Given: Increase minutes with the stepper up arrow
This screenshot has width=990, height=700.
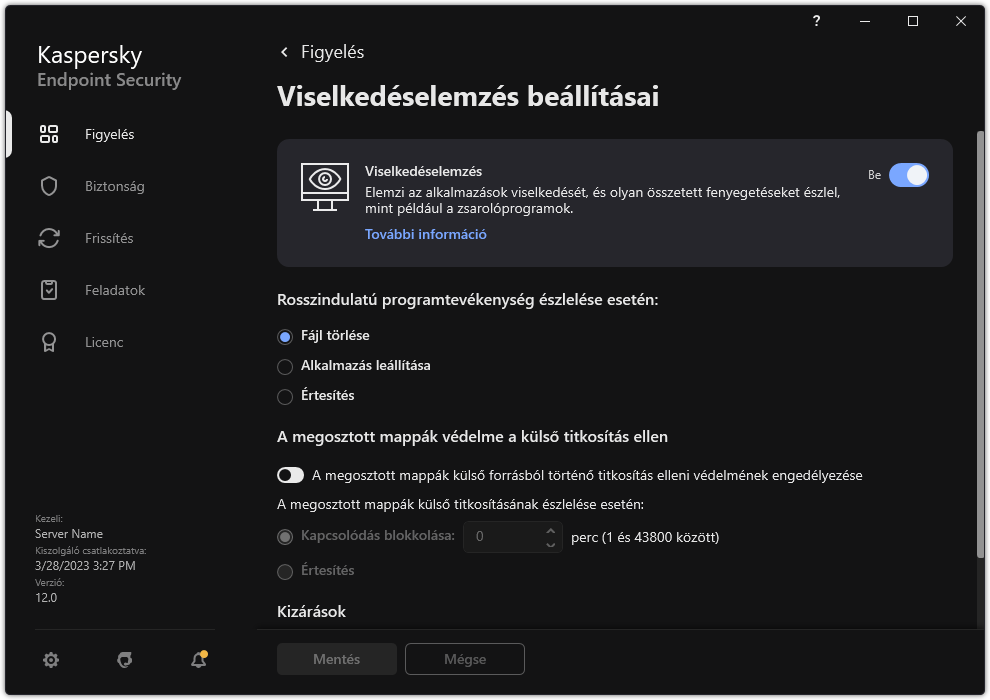Looking at the screenshot, I should (550, 531).
